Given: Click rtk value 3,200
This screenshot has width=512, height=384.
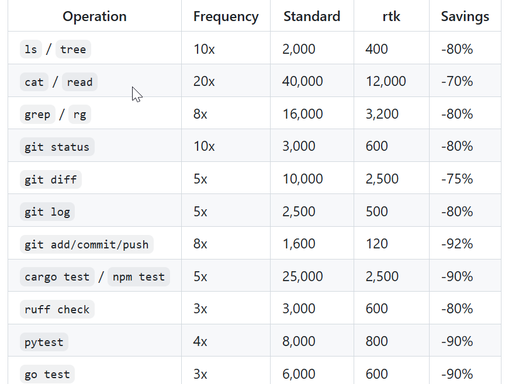Looking at the screenshot, I should 382,114.
